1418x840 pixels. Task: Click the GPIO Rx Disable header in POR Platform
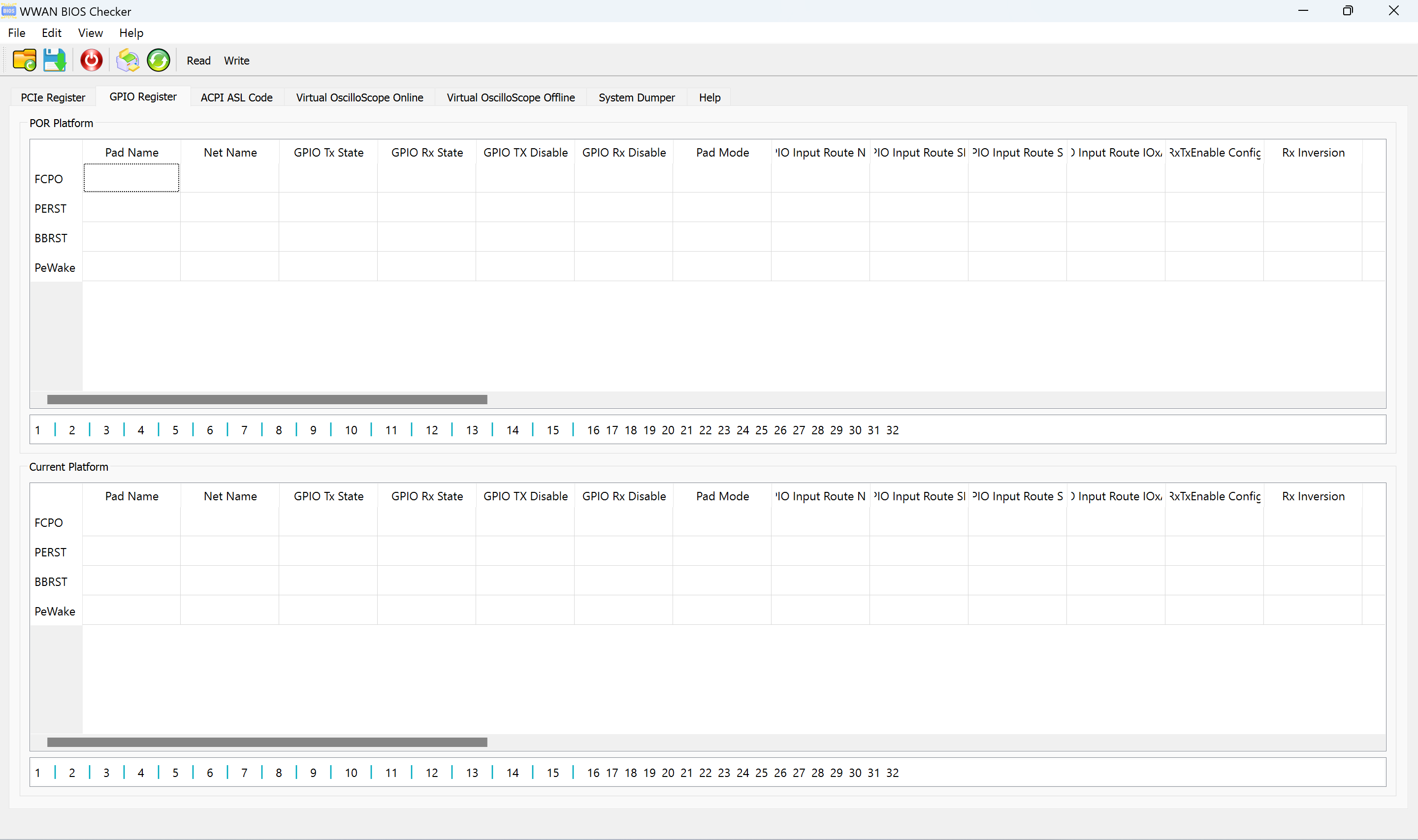click(x=623, y=152)
